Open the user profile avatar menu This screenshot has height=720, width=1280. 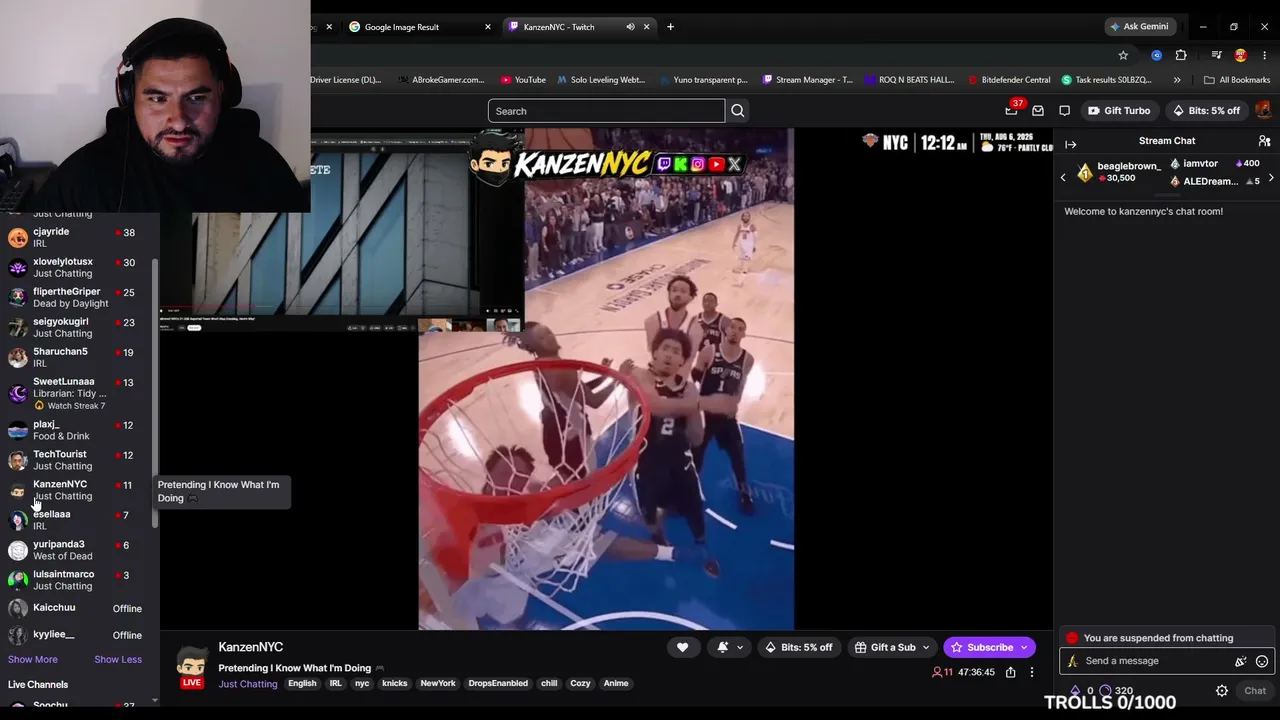point(1263,110)
